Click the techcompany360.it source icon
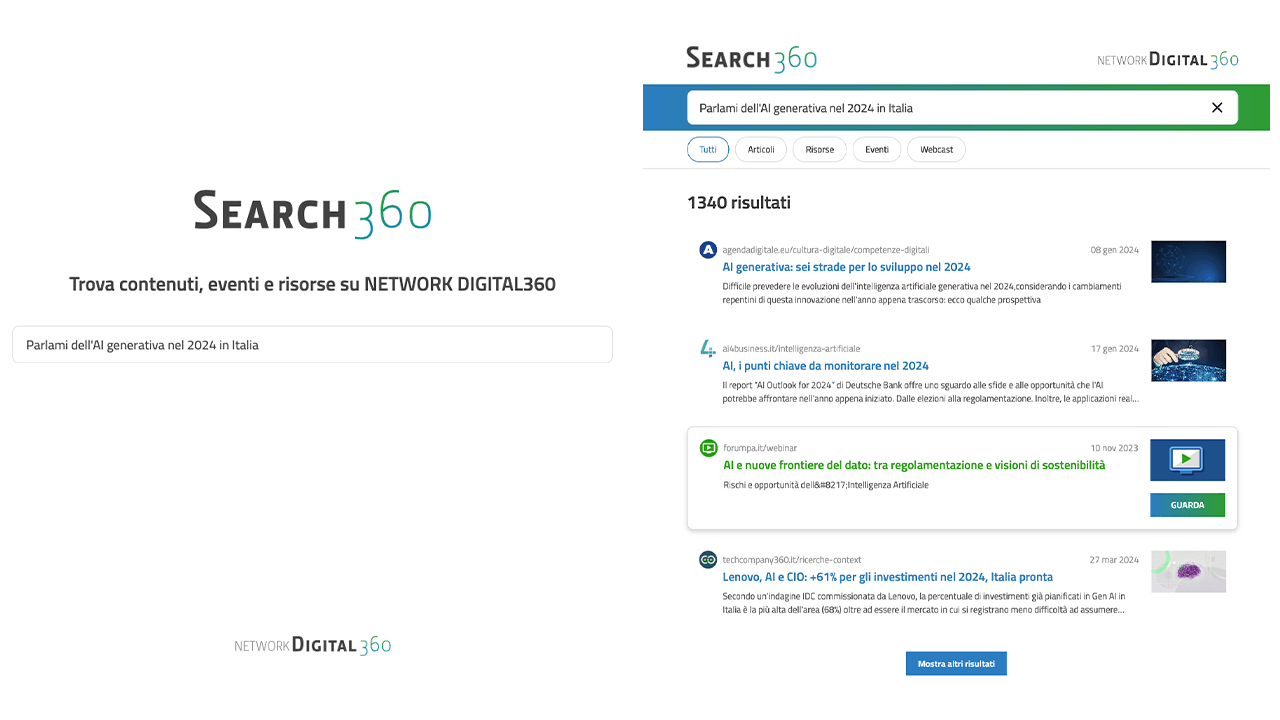Image resolution: width=1280 pixels, height=720 pixels. [x=708, y=560]
